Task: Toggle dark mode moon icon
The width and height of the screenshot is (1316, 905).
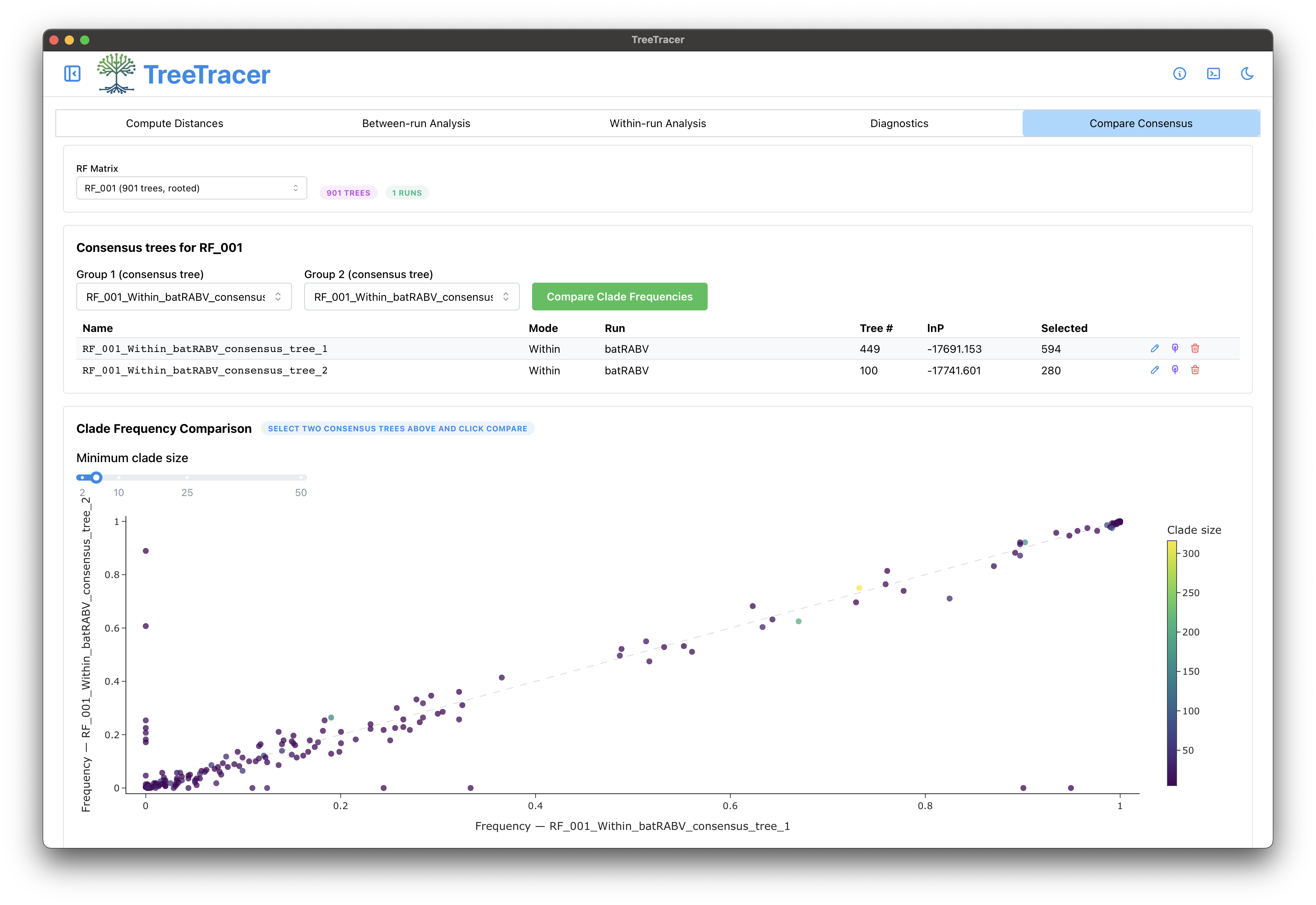Action: [1247, 74]
